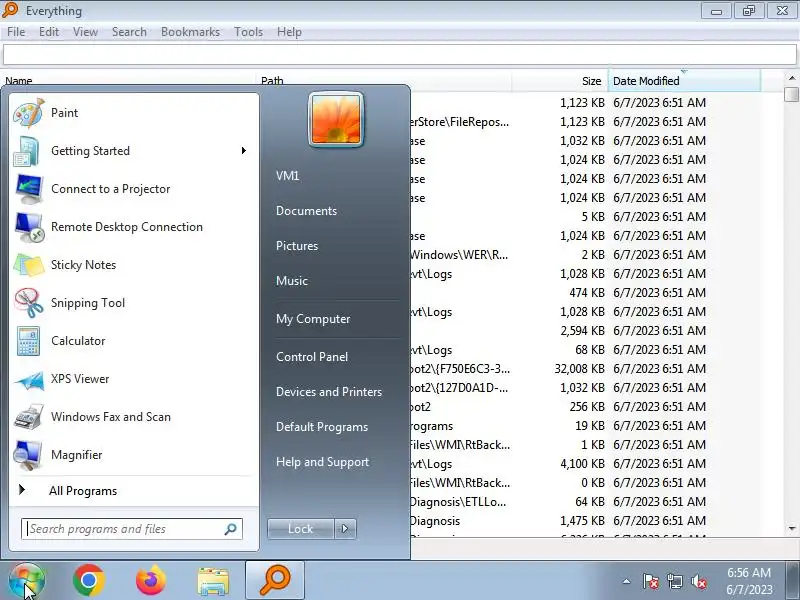Open the Edit menu
This screenshot has width=800, height=600.
(x=49, y=32)
